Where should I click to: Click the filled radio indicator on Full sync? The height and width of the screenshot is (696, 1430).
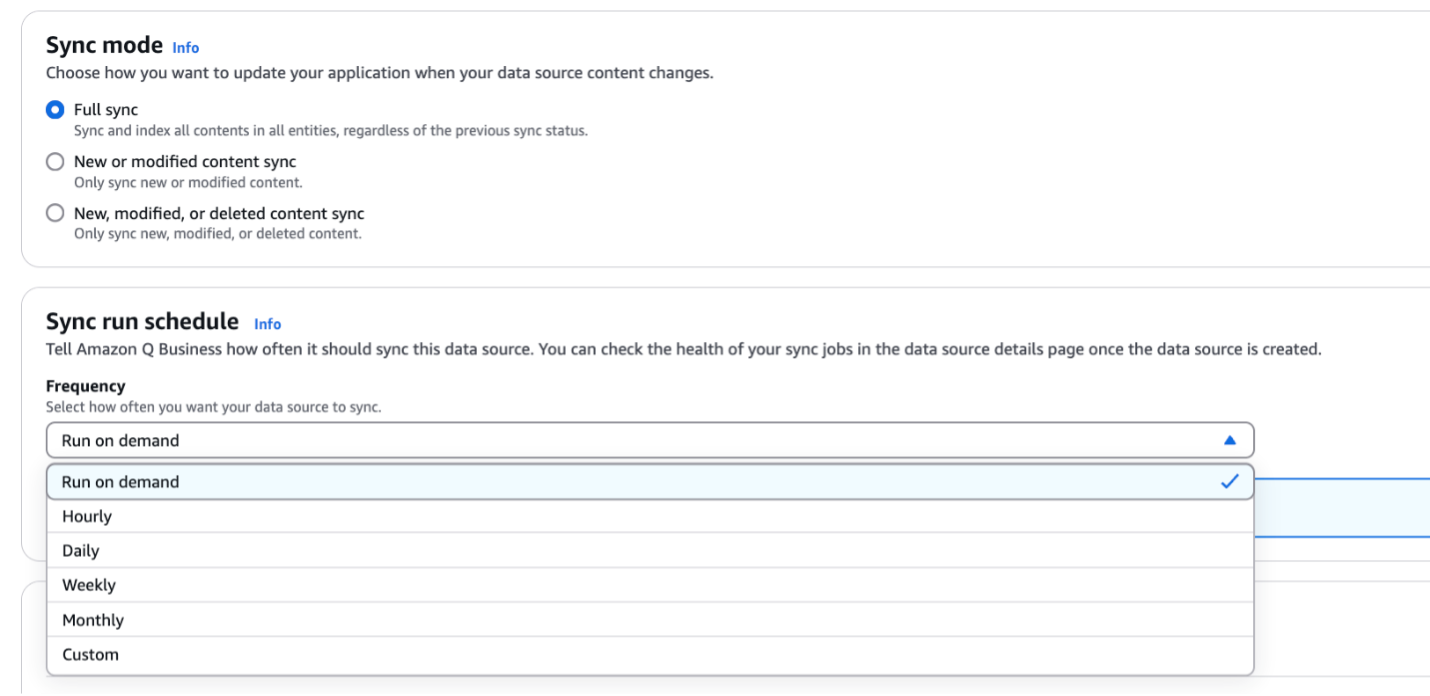point(55,109)
